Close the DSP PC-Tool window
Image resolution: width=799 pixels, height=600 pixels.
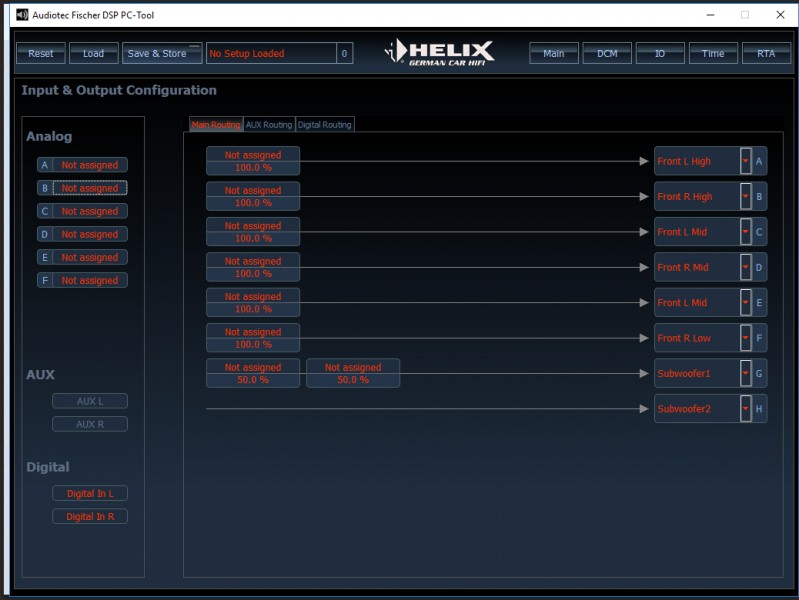click(x=780, y=15)
